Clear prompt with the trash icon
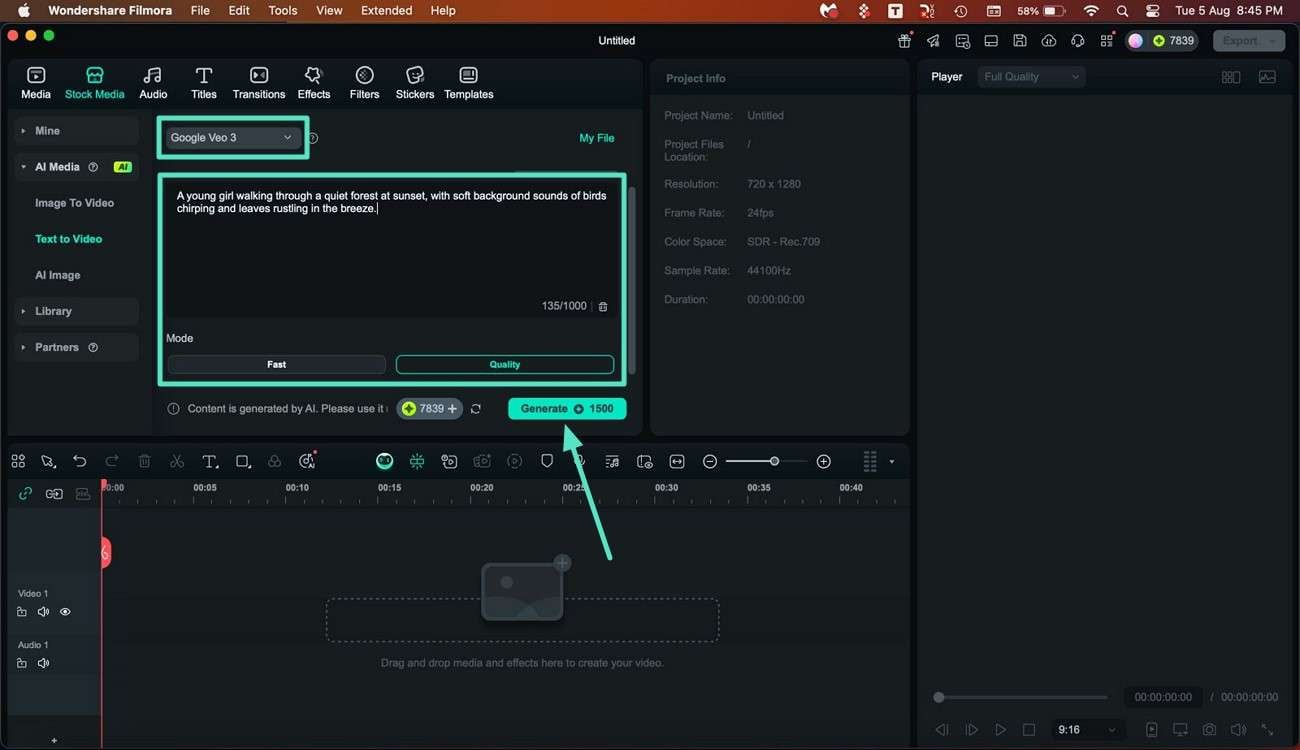This screenshot has height=750, width=1300. pos(603,306)
